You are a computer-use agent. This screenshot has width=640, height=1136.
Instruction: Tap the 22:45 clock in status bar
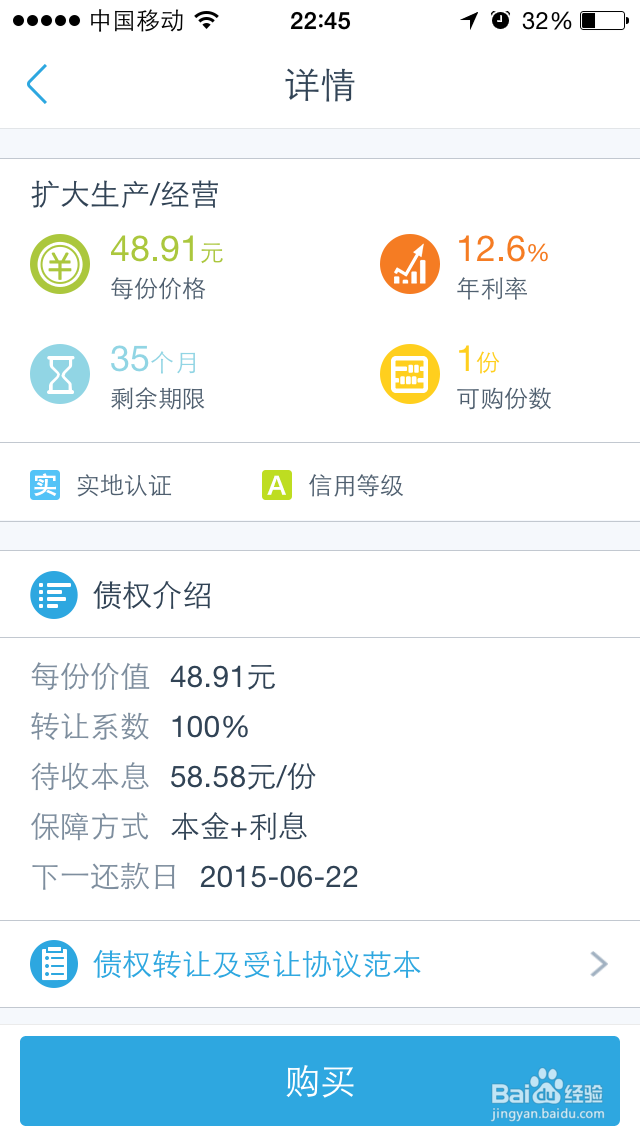320,21
